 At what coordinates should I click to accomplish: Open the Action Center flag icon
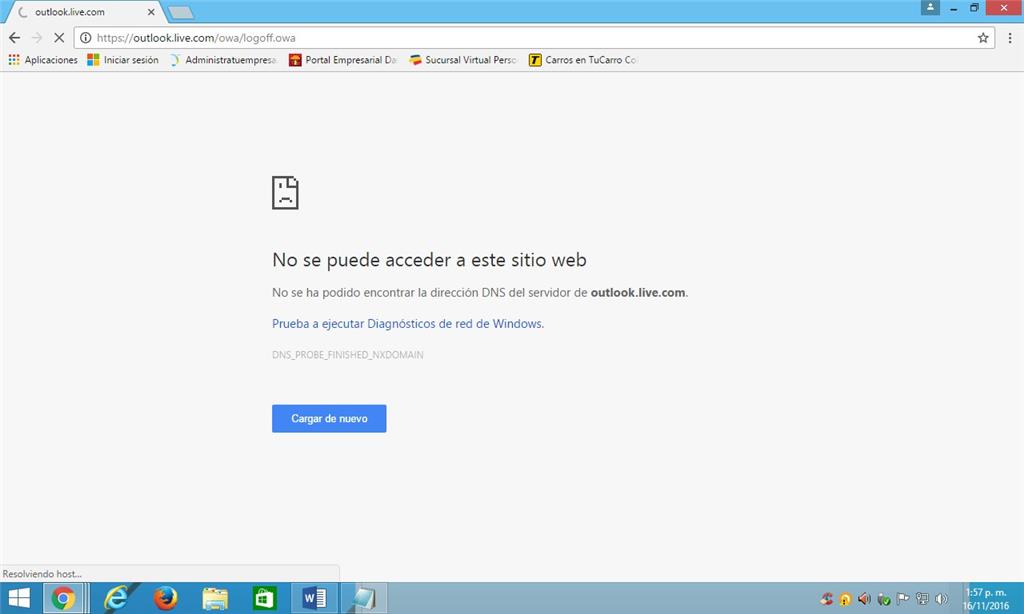(903, 598)
